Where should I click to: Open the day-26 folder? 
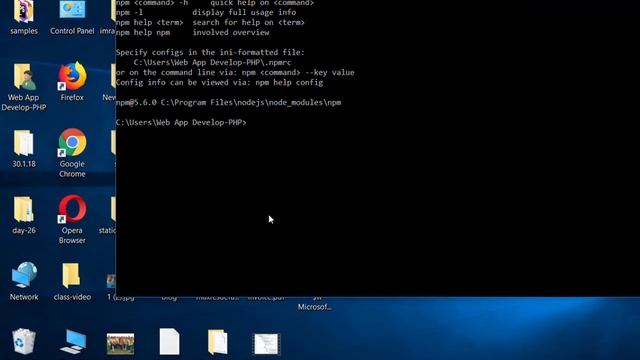[24, 215]
